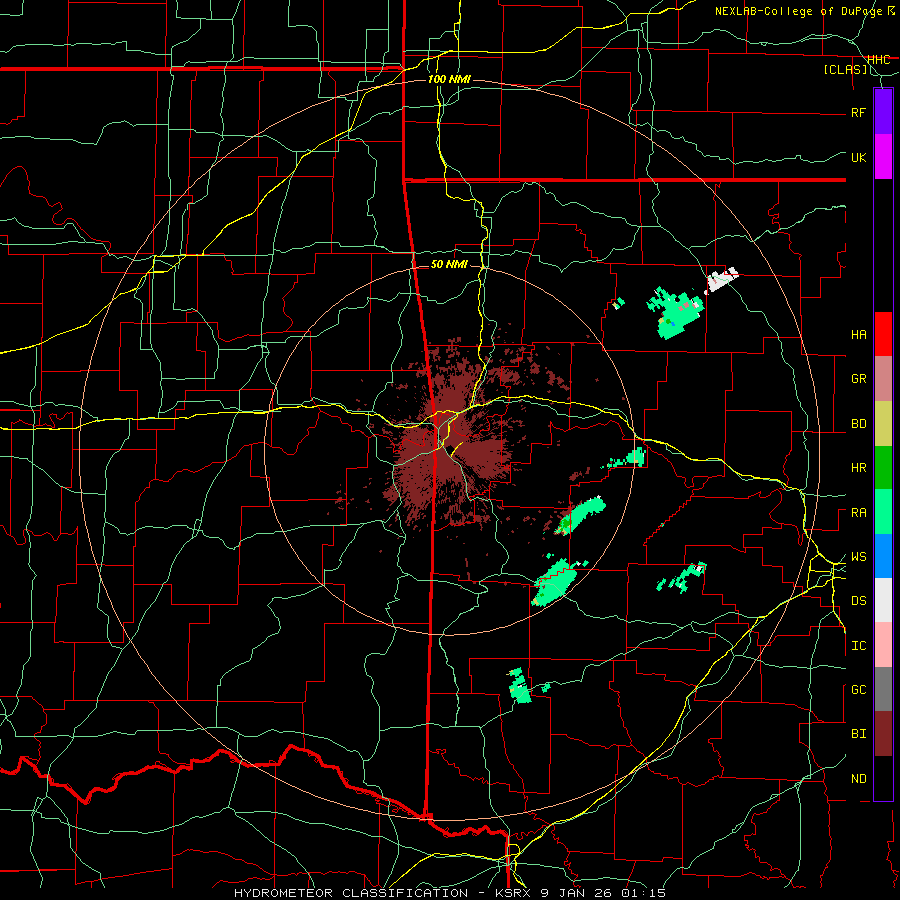900x900 pixels.
Task: Click the 50 NMI range ring label
Action: 449,264
